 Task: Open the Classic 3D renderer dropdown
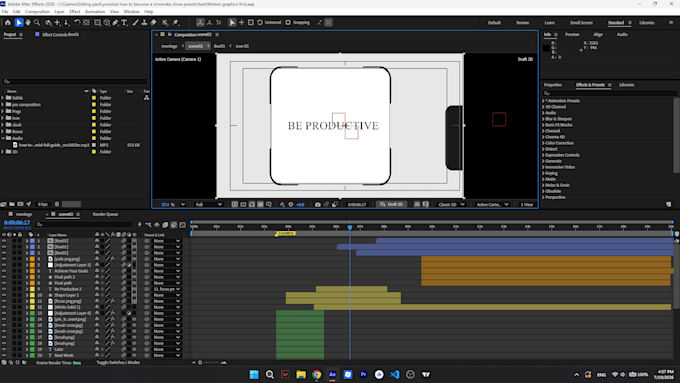coord(451,204)
